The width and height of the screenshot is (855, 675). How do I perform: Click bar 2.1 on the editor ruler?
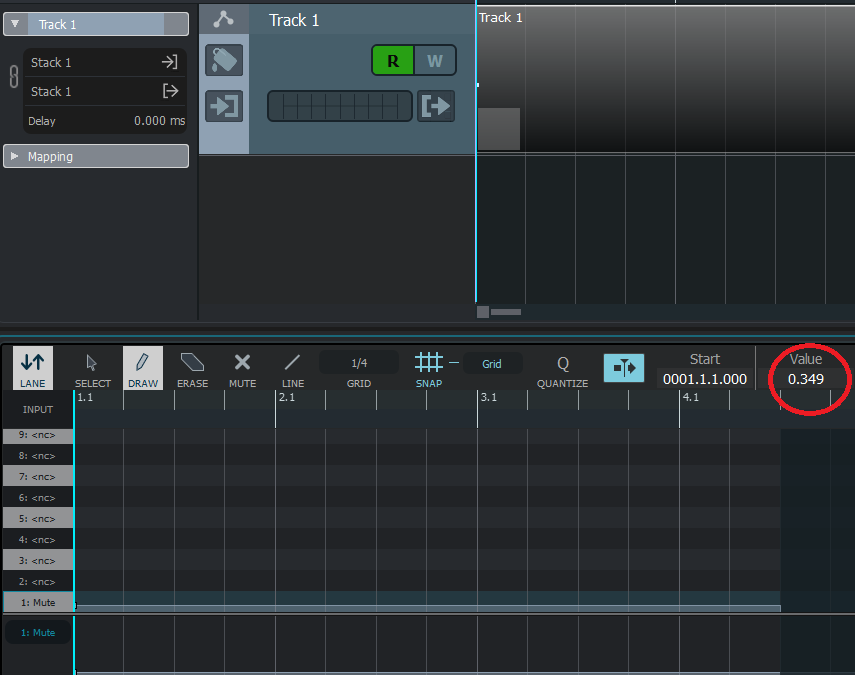pyautogui.click(x=287, y=397)
